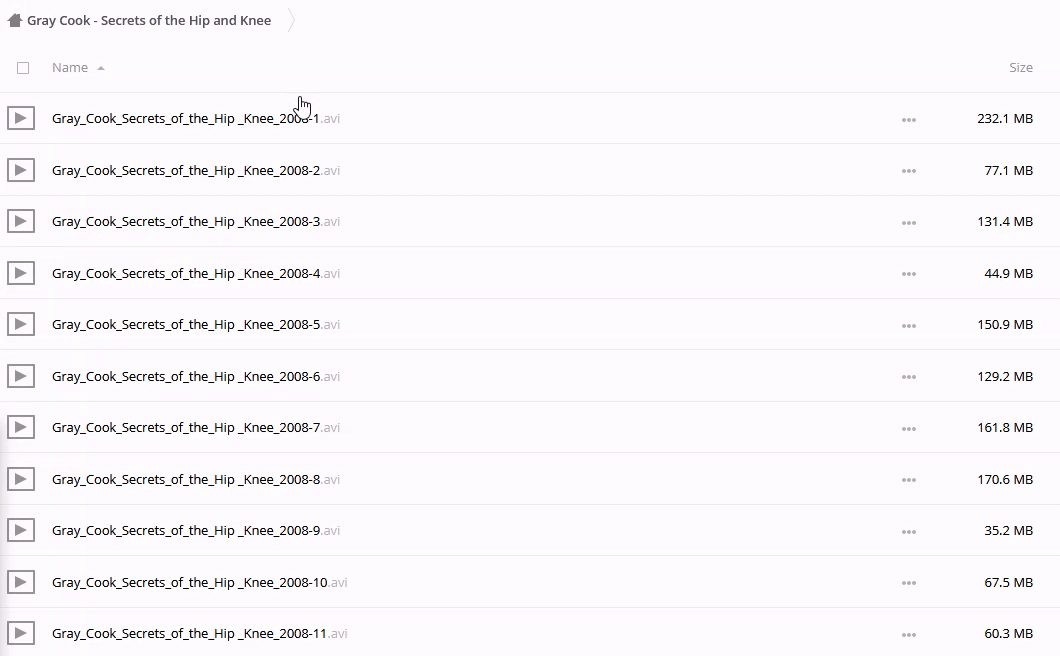1060x656 pixels.
Task: Expand more actions for 2008-5.avi
Action: coord(908,326)
